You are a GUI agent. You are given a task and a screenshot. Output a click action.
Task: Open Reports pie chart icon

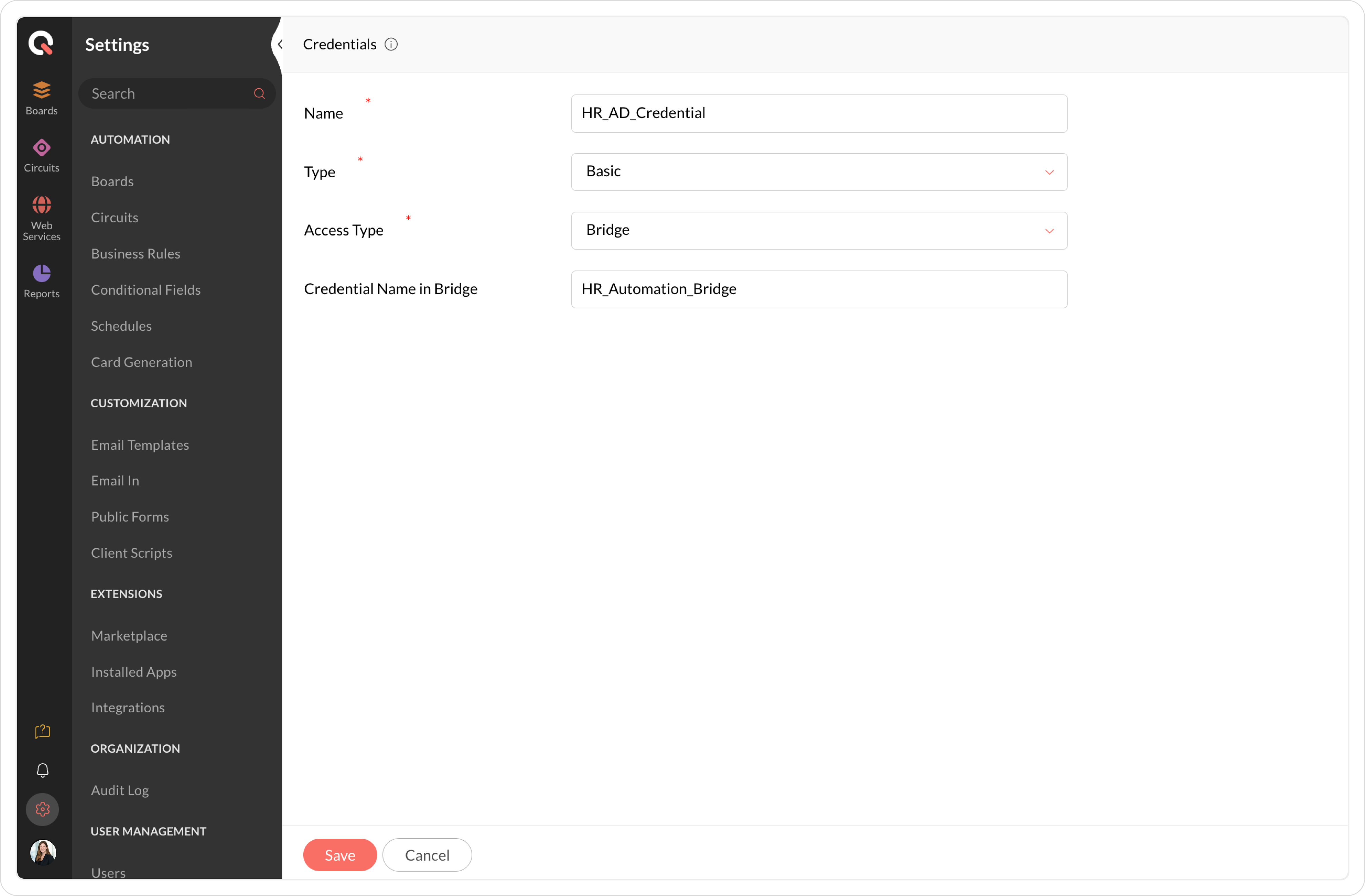tap(41, 281)
